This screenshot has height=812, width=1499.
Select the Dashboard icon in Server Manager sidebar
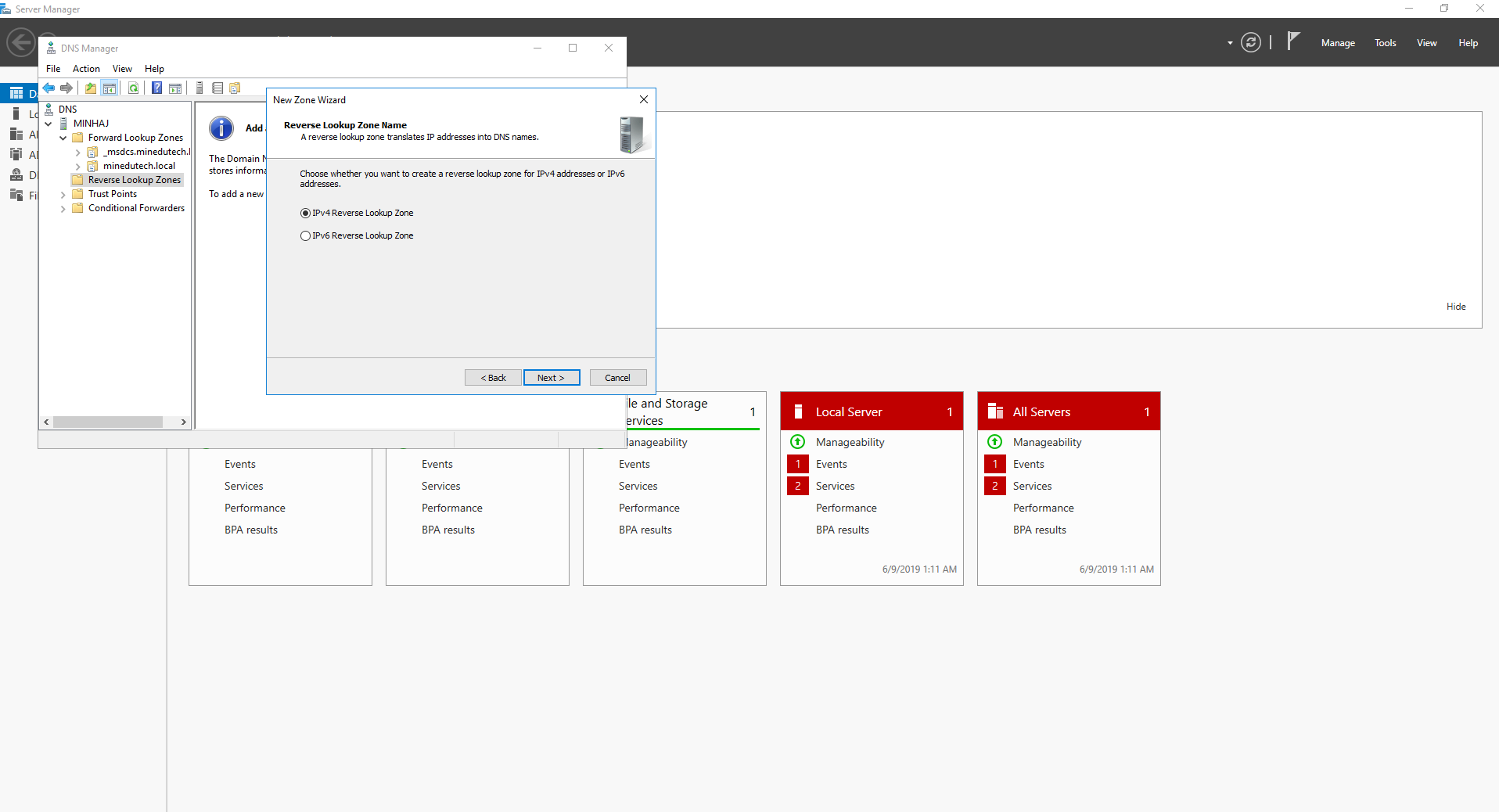(x=17, y=92)
